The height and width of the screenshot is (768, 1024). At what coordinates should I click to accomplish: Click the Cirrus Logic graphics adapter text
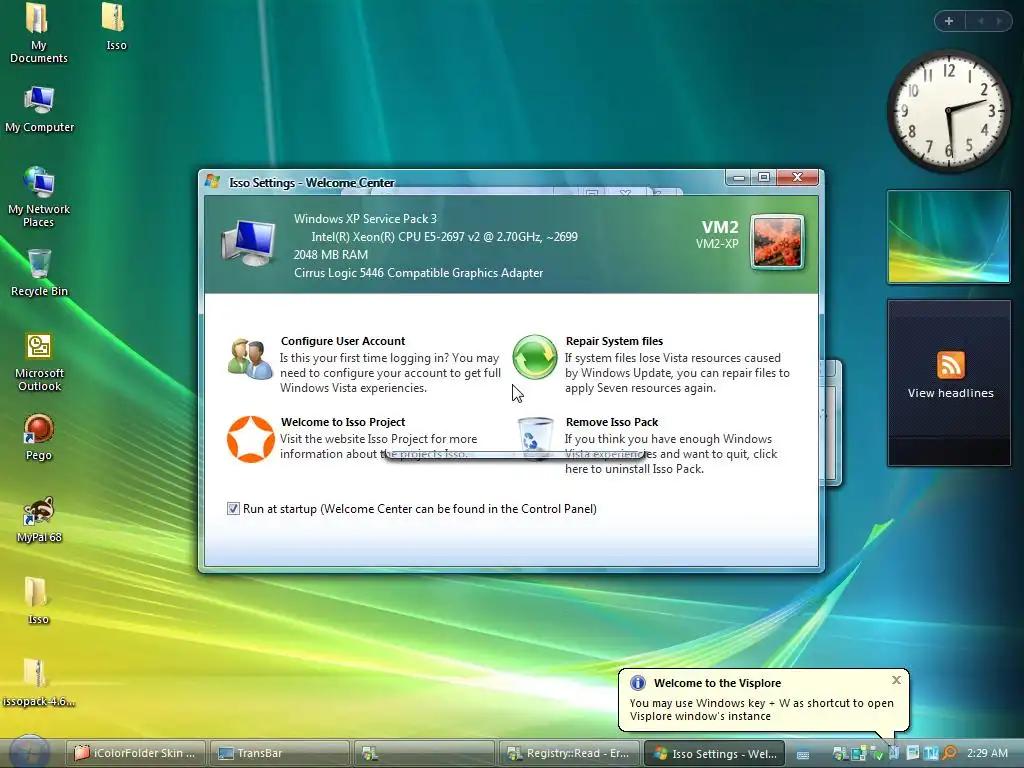tap(418, 273)
